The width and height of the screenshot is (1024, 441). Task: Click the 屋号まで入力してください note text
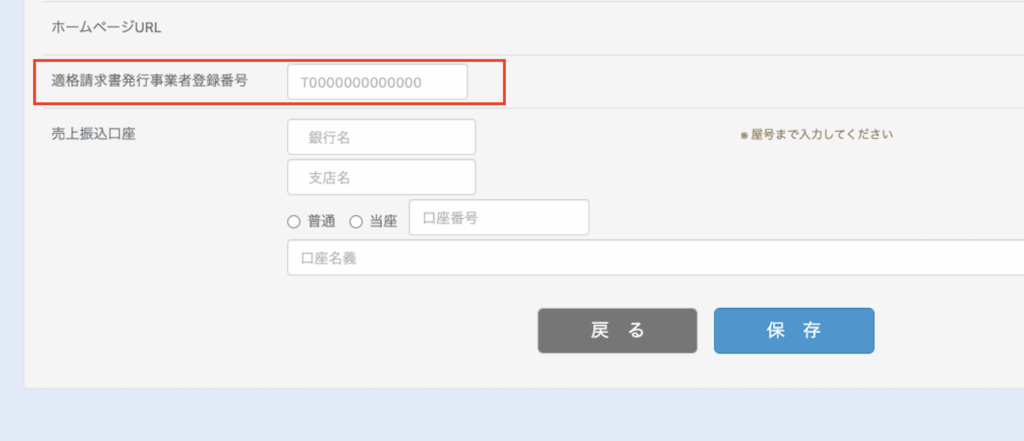(x=816, y=135)
